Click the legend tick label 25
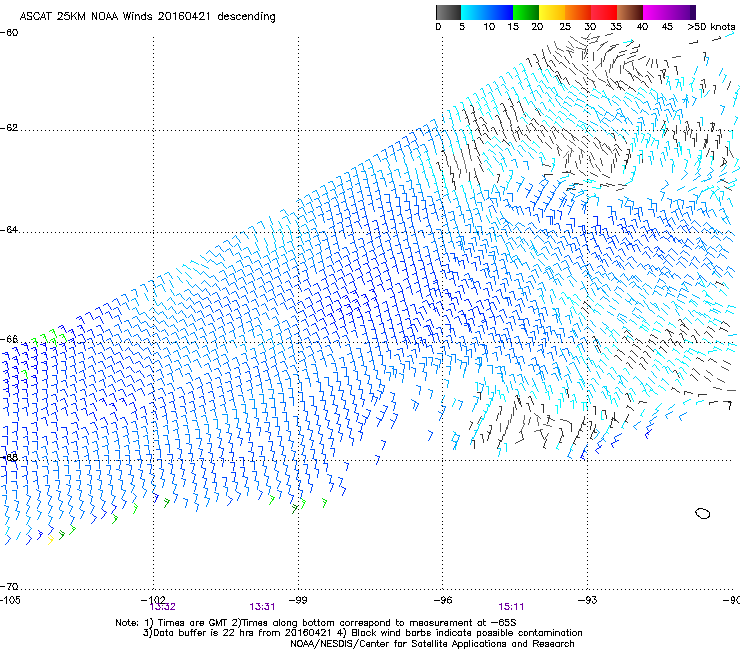Viewport: 740px width, 650px height. pyautogui.click(x=565, y=27)
